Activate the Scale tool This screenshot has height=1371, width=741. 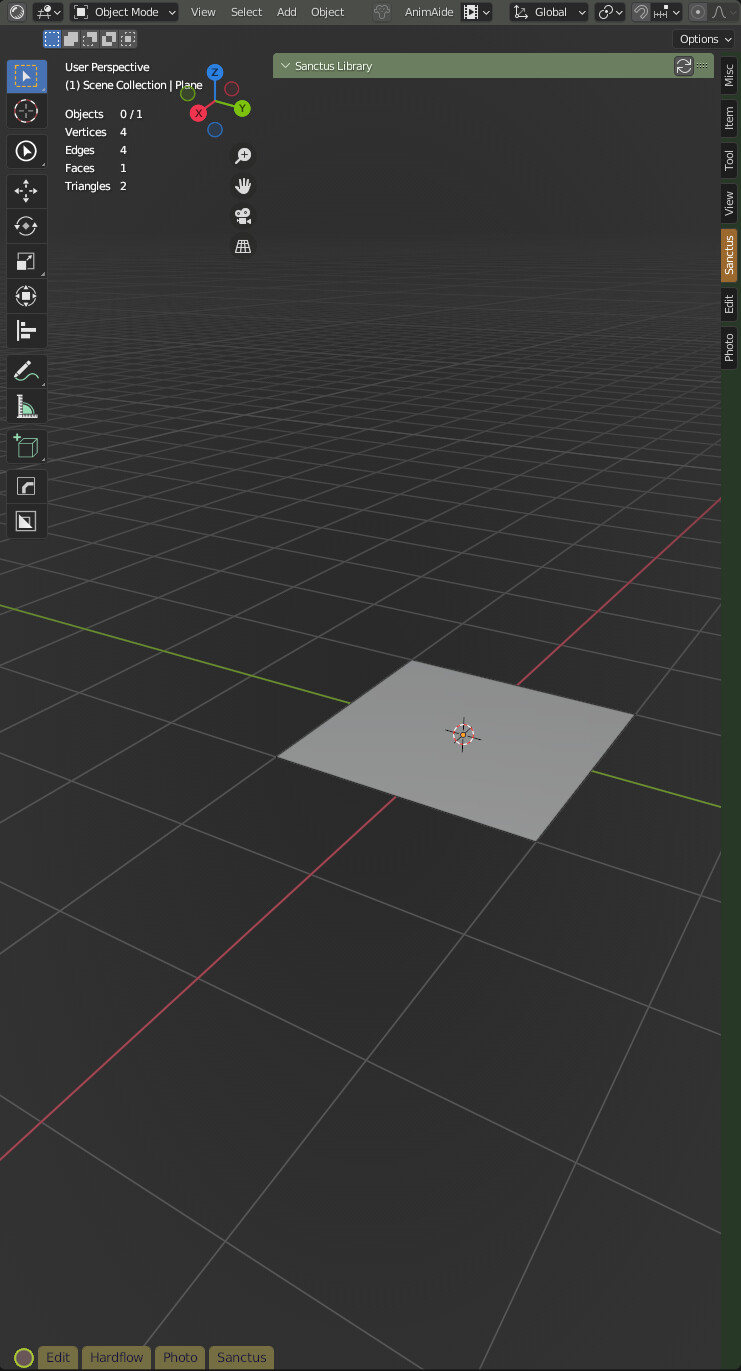coord(27,261)
